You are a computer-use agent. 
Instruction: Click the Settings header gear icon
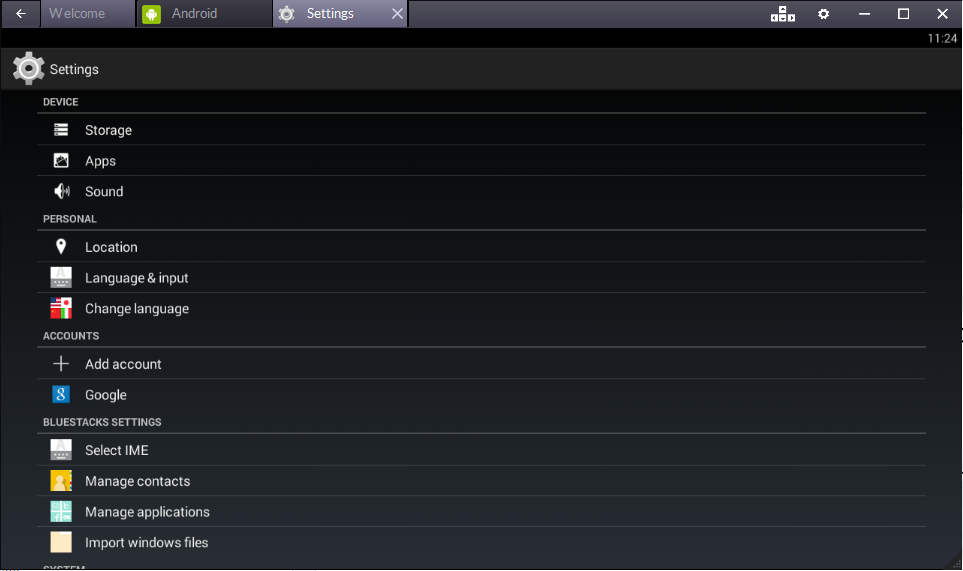click(28, 69)
